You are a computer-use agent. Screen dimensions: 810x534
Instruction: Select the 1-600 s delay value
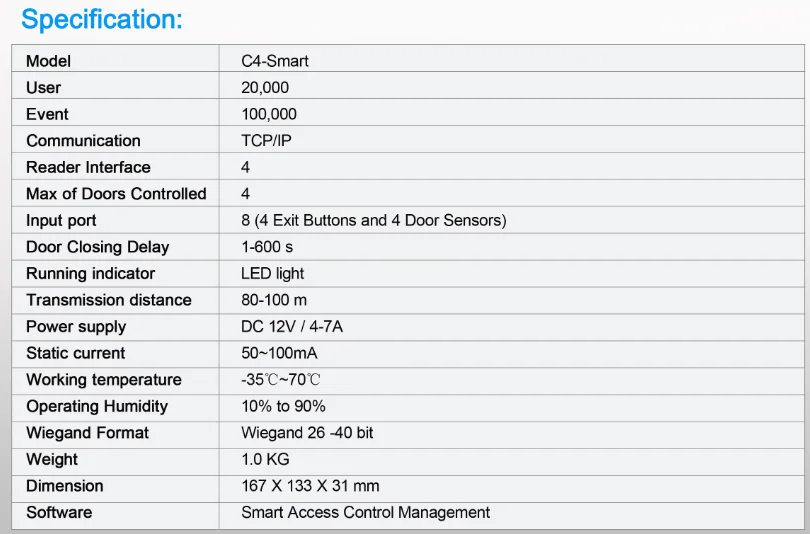(267, 247)
